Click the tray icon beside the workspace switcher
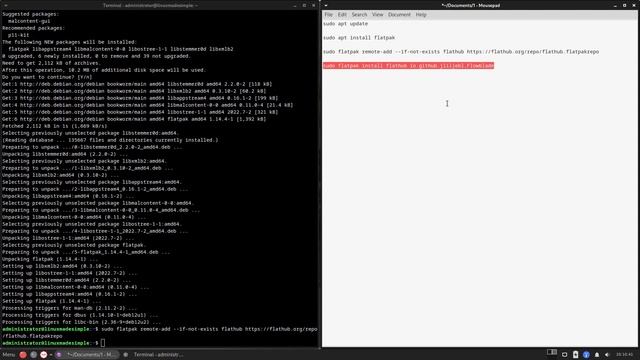Screen dimensions: 640x360 pos(564,355)
